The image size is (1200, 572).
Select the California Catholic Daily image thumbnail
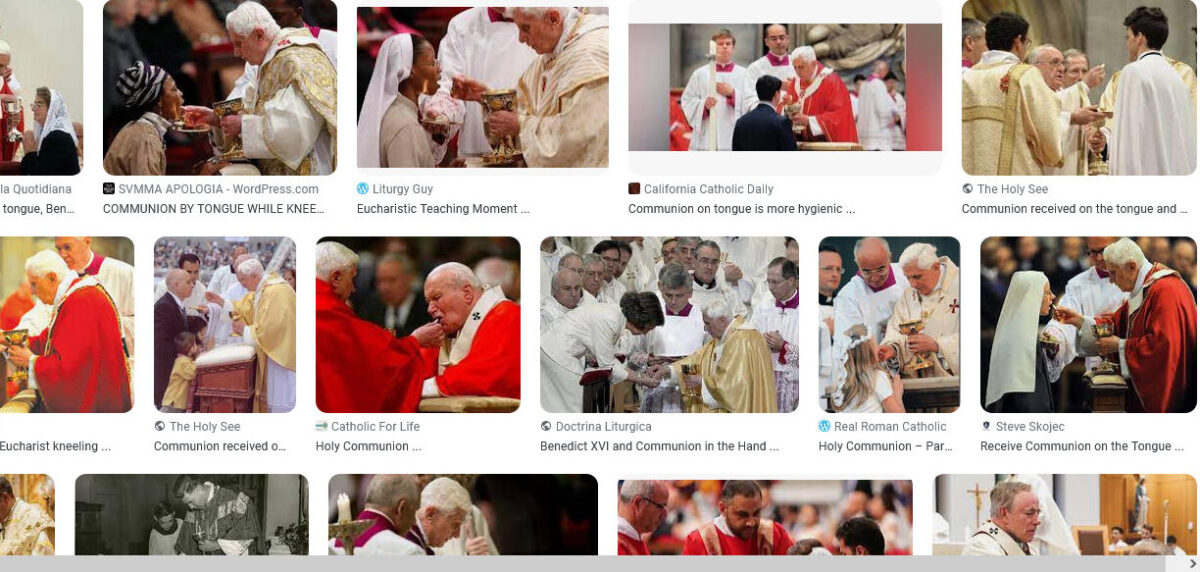pyautogui.click(x=785, y=87)
